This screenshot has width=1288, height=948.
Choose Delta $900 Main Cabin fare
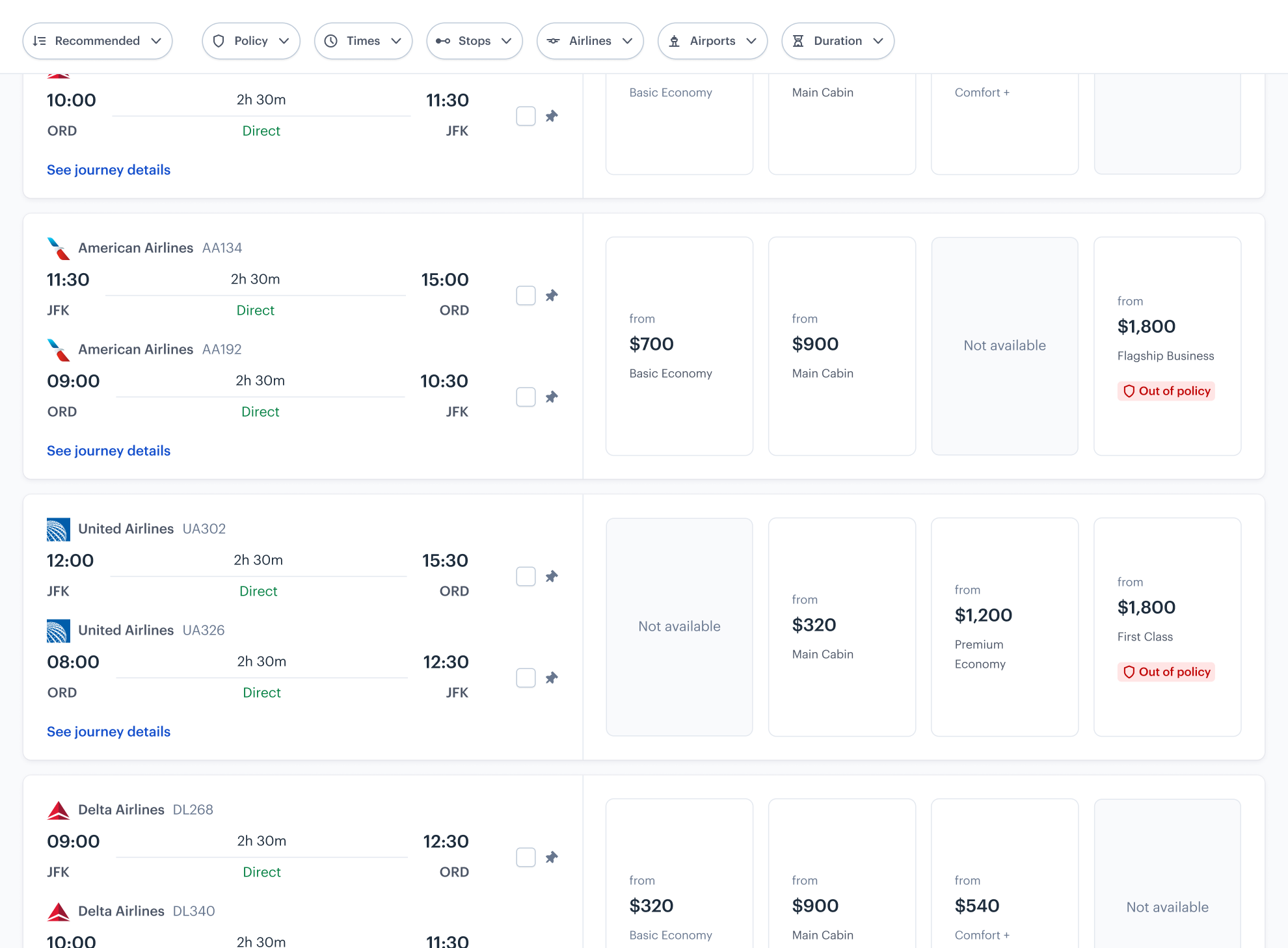click(x=842, y=873)
